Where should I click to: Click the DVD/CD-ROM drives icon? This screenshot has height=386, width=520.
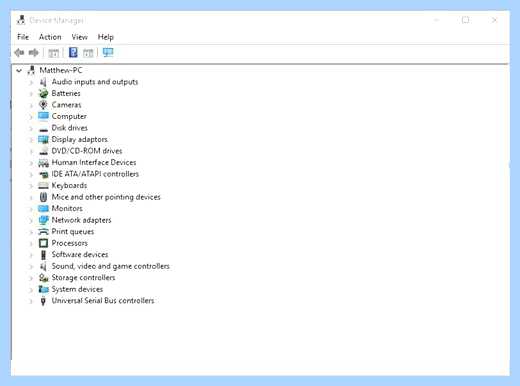pyautogui.click(x=43, y=151)
